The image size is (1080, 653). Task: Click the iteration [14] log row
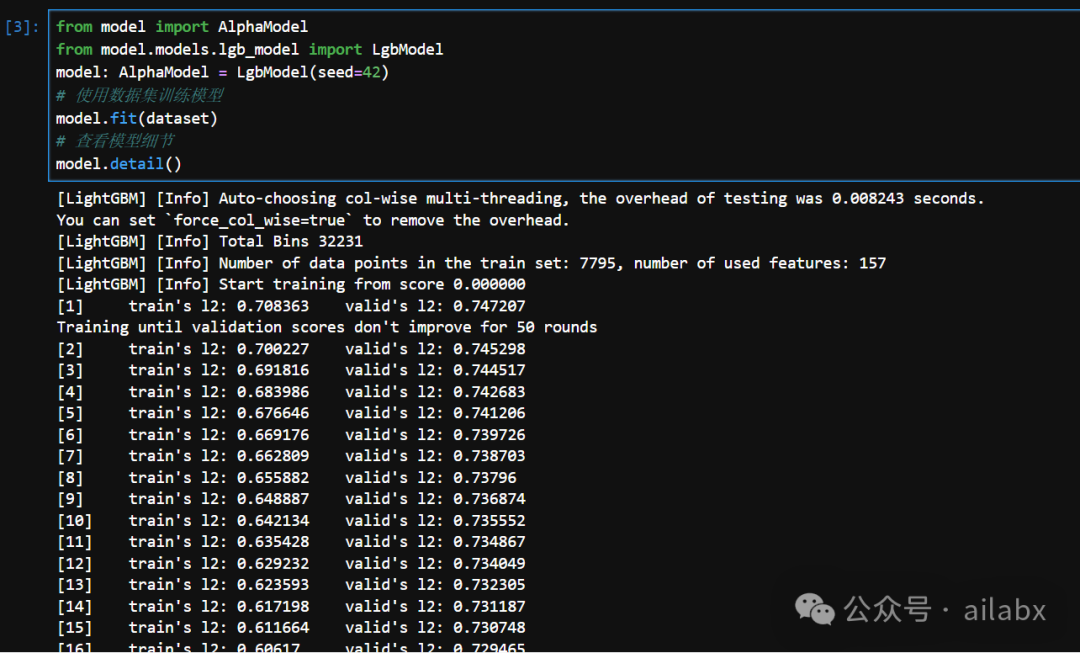[291, 607]
